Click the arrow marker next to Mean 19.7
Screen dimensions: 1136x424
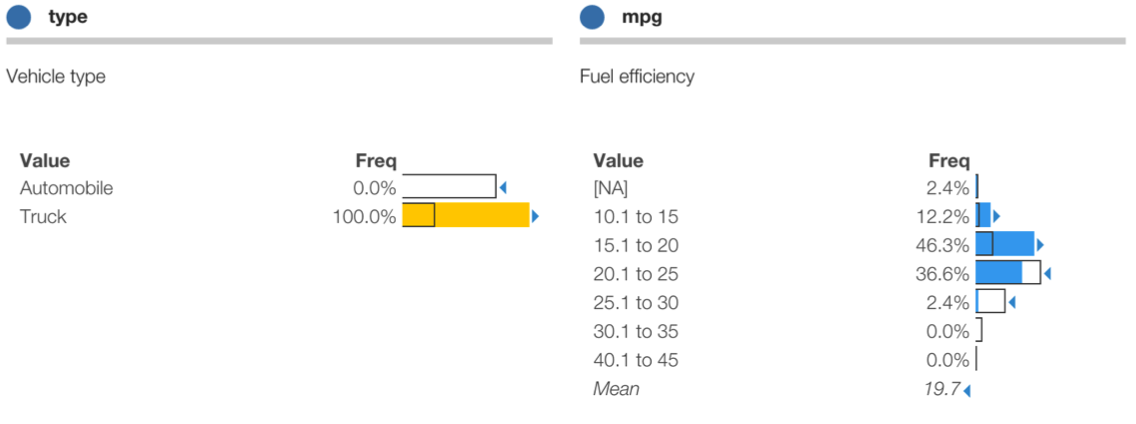(x=967, y=389)
